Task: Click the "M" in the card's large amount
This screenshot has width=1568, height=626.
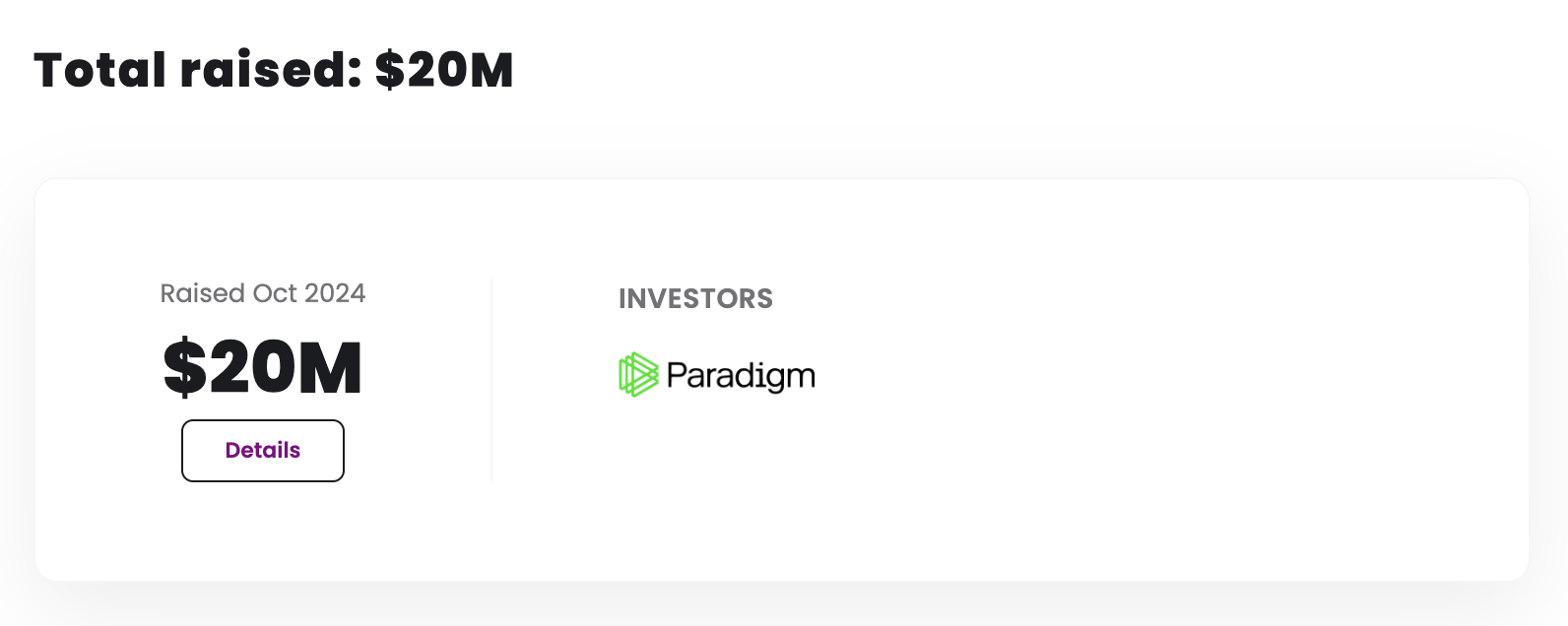Action: [x=330, y=368]
